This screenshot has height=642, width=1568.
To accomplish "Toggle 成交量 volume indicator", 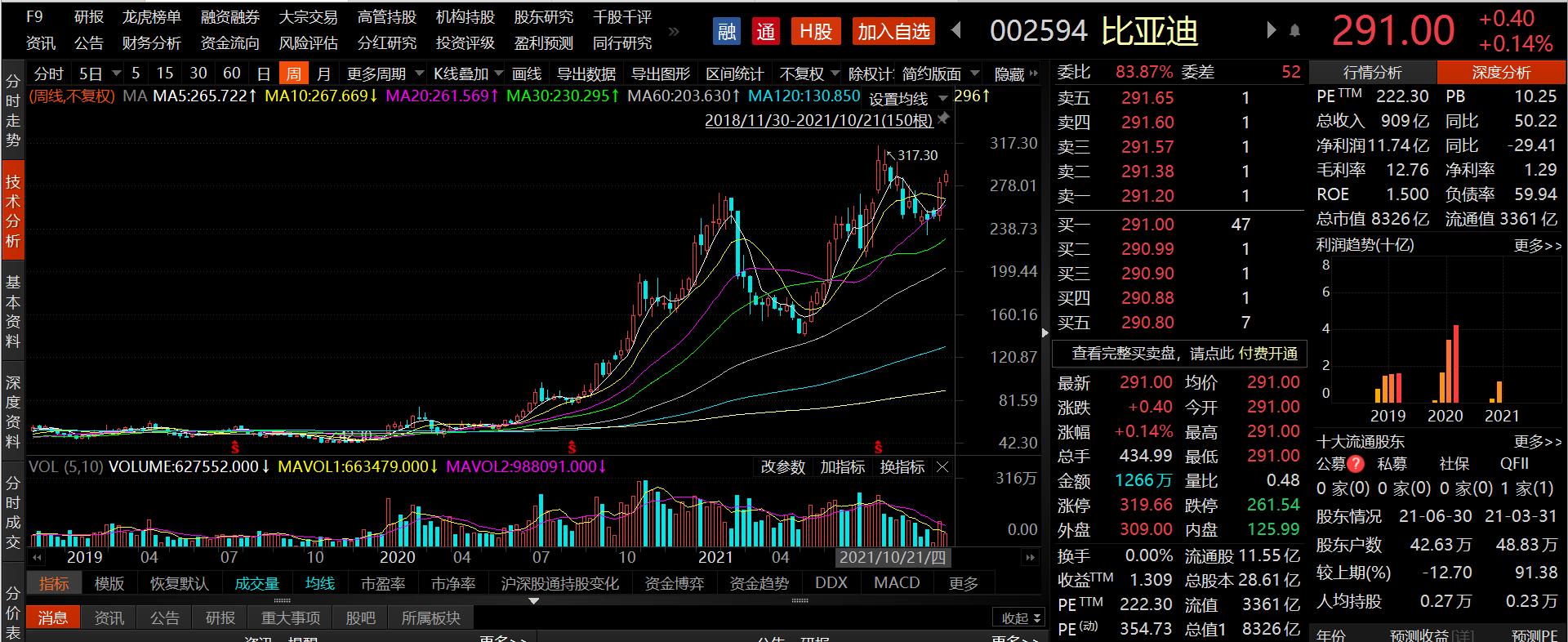I will coord(256,583).
